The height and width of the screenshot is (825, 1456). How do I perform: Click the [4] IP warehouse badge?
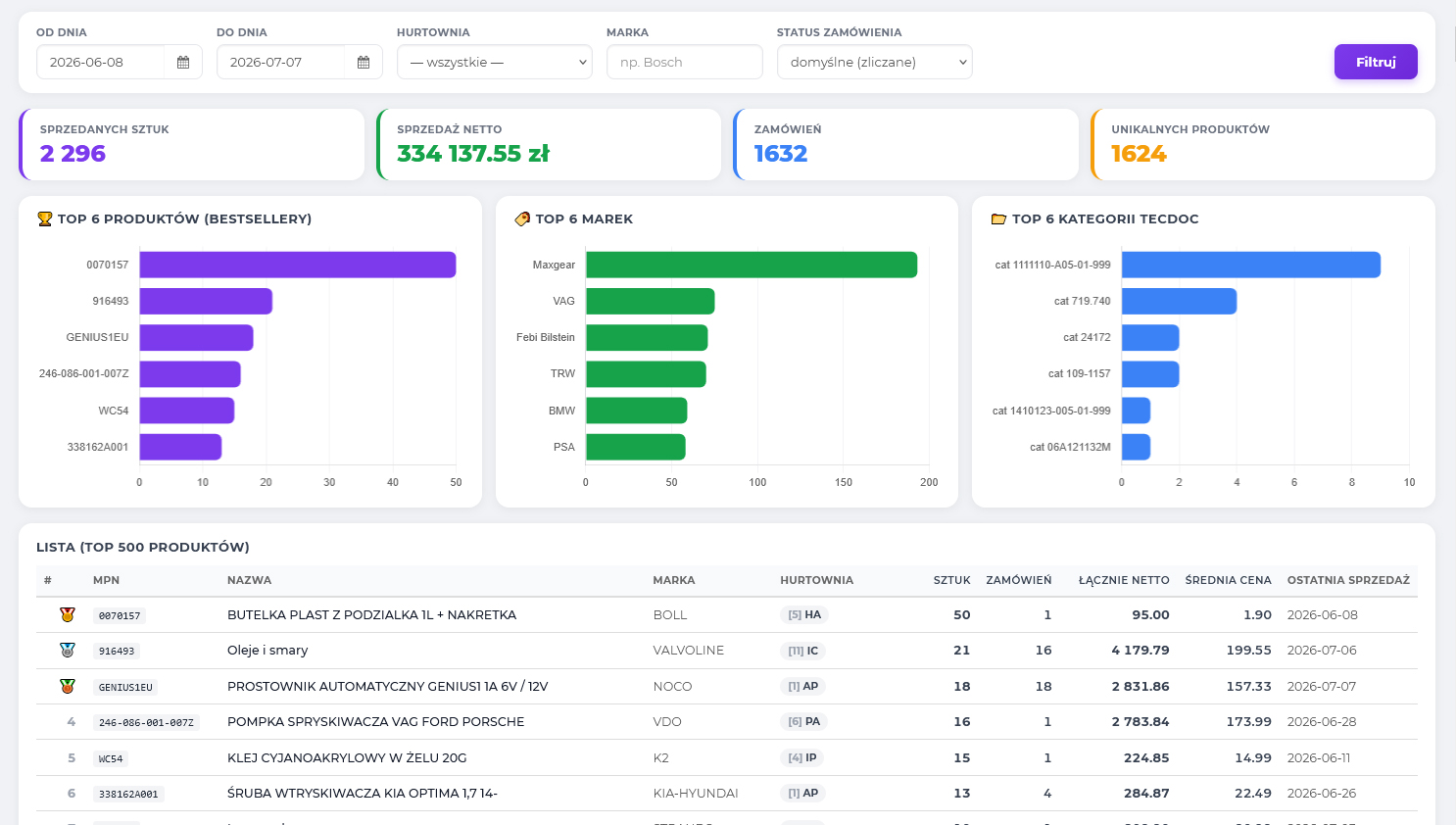click(802, 757)
